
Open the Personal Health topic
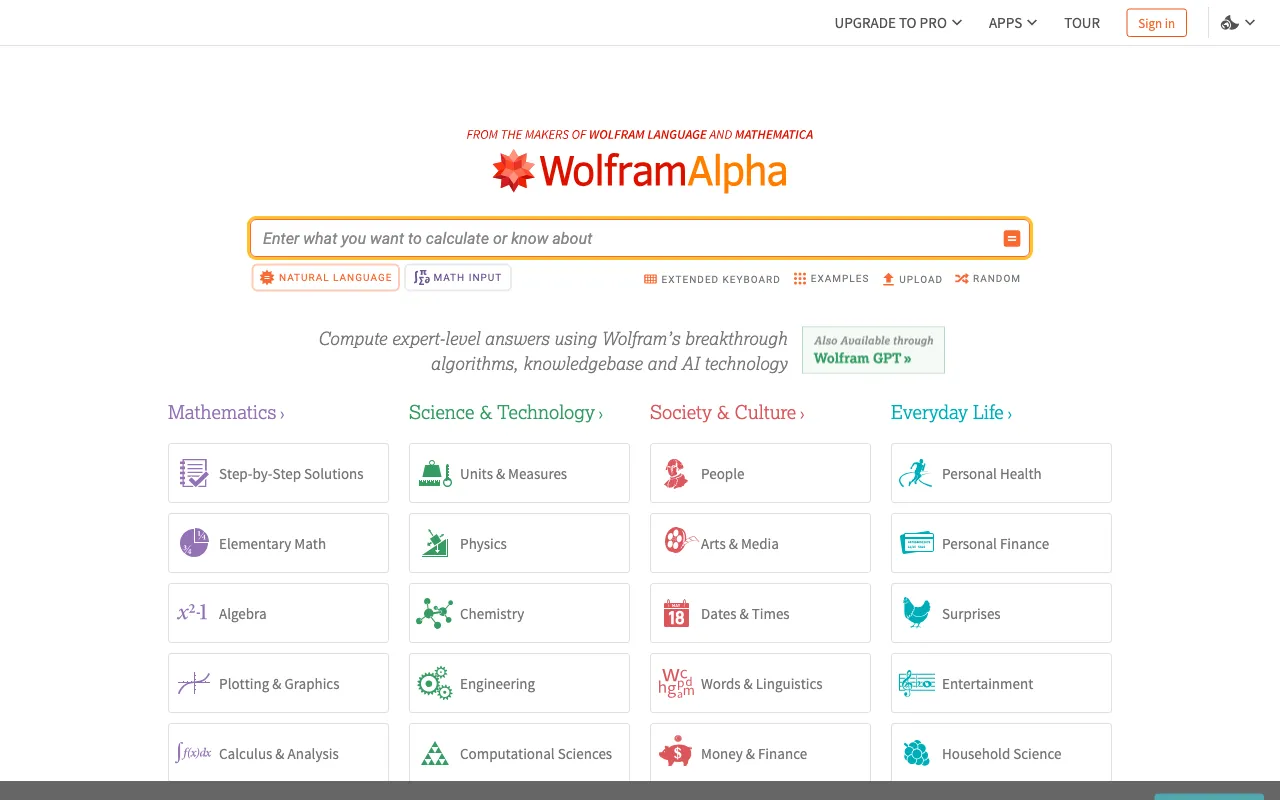point(1001,473)
